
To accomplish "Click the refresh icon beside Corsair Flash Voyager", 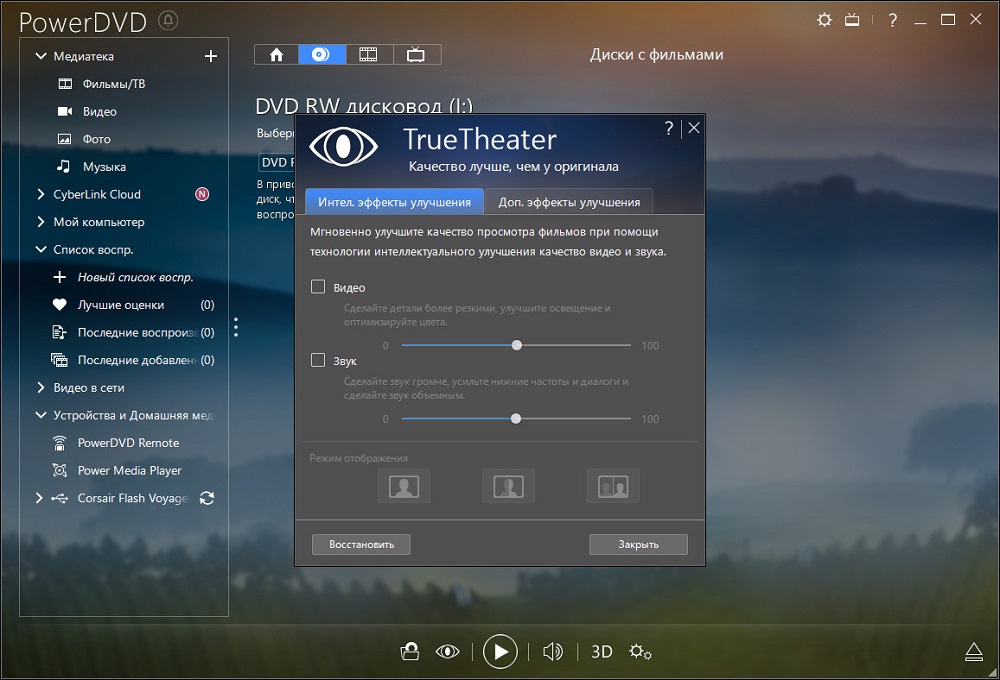I will 207,498.
